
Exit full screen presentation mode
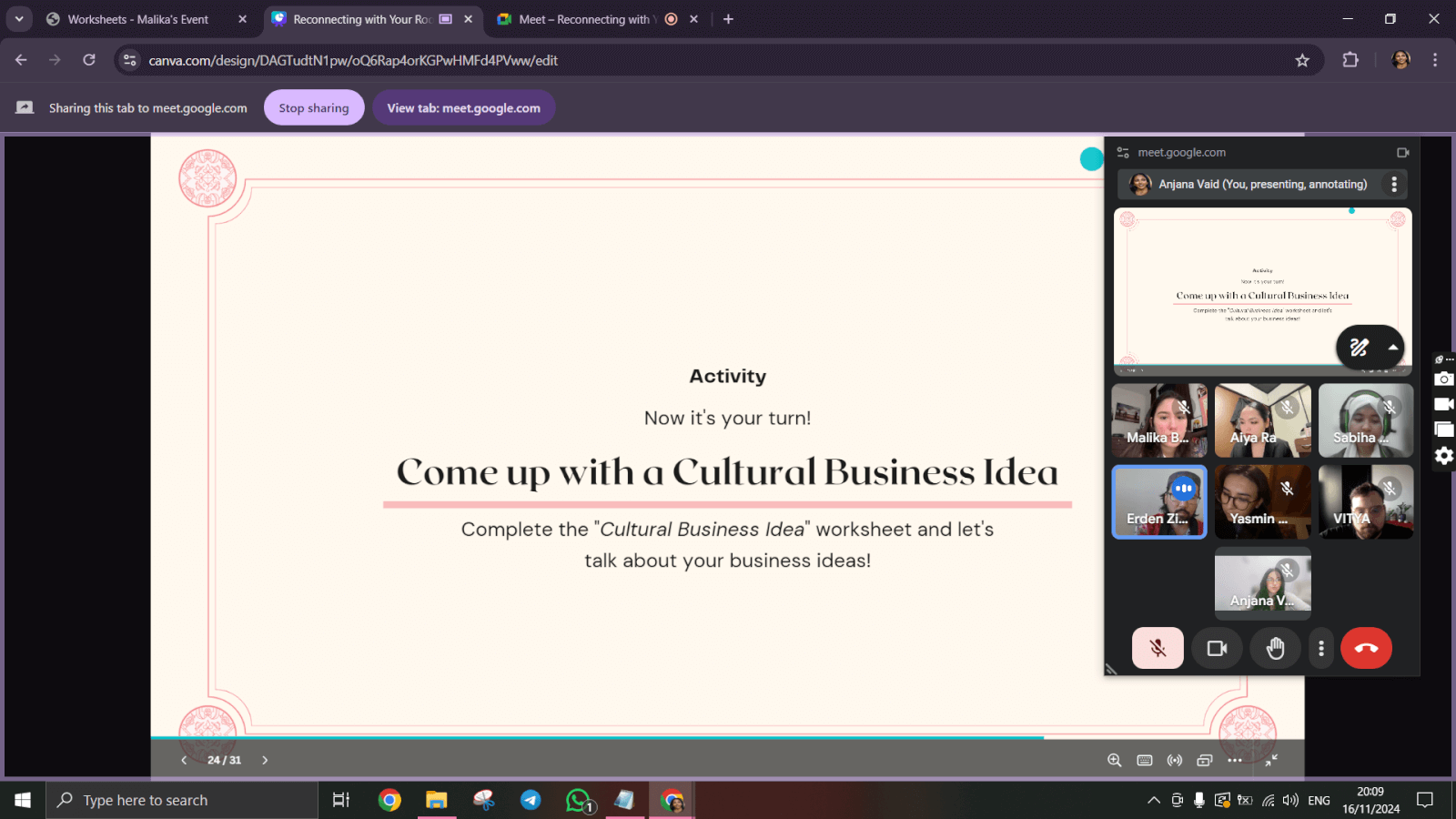(x=1271, y=760)
